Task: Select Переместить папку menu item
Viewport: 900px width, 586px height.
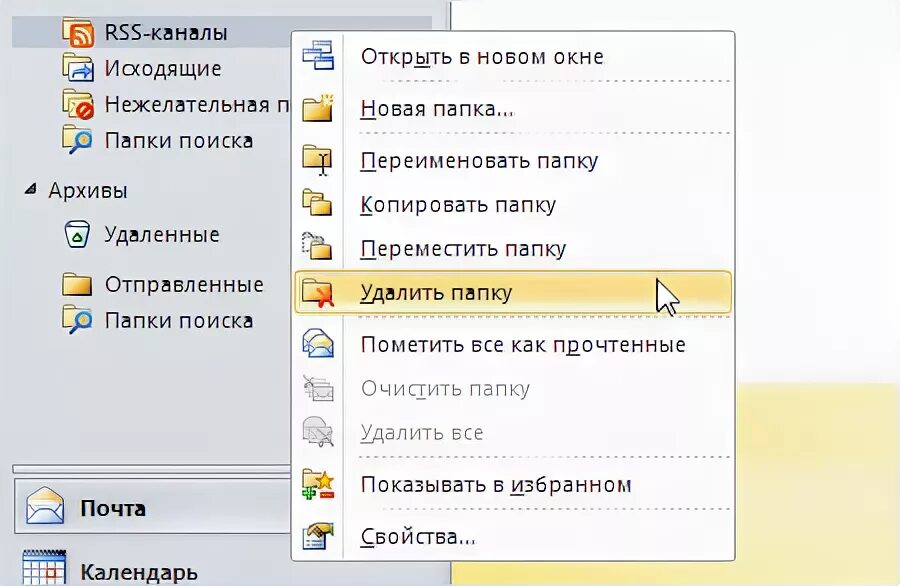Action: 513,249
